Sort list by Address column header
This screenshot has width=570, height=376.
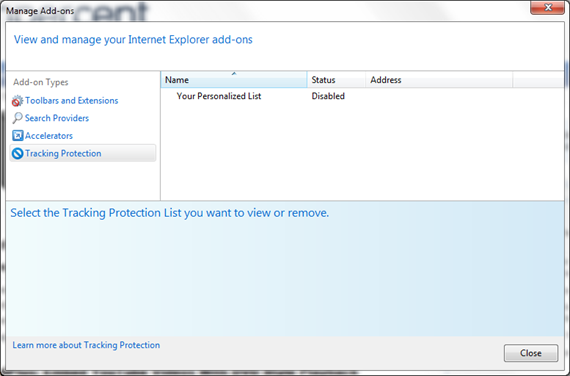coord(439,80)
